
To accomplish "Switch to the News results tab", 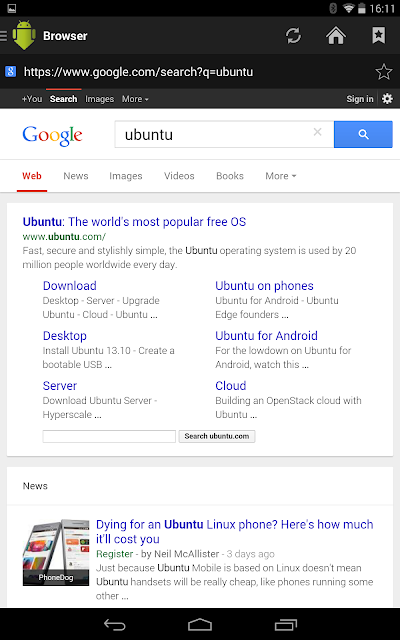I will 76,176.
